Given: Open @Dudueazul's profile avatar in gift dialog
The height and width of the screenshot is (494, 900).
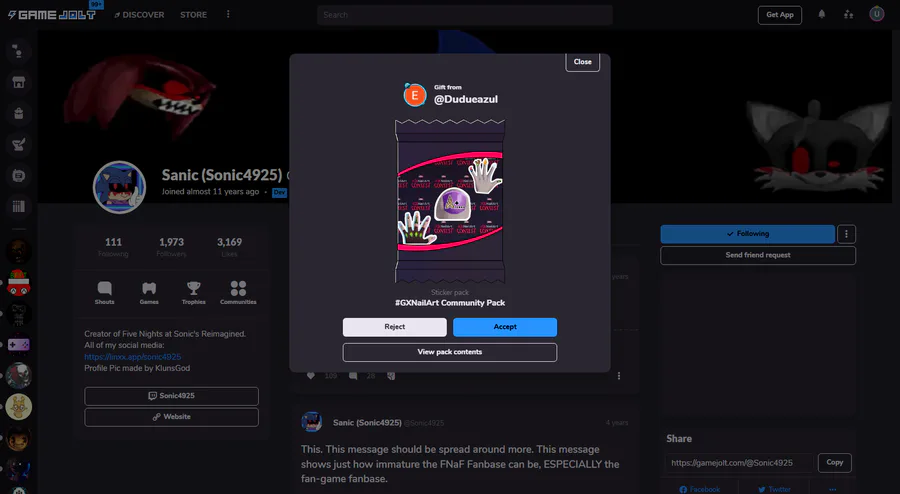Looking at the screenshot, I should 414,95.
